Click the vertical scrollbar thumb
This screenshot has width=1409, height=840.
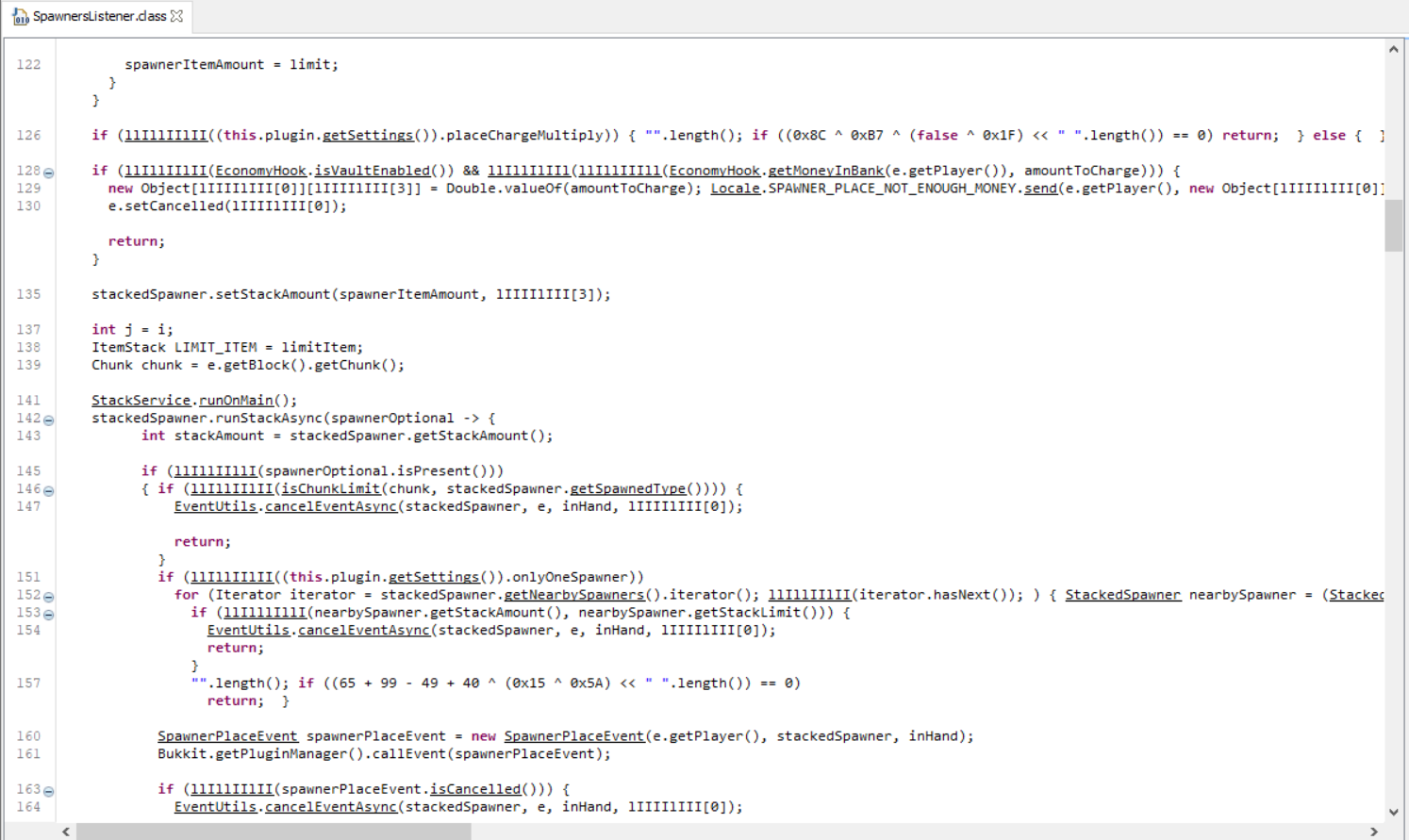1394,226
